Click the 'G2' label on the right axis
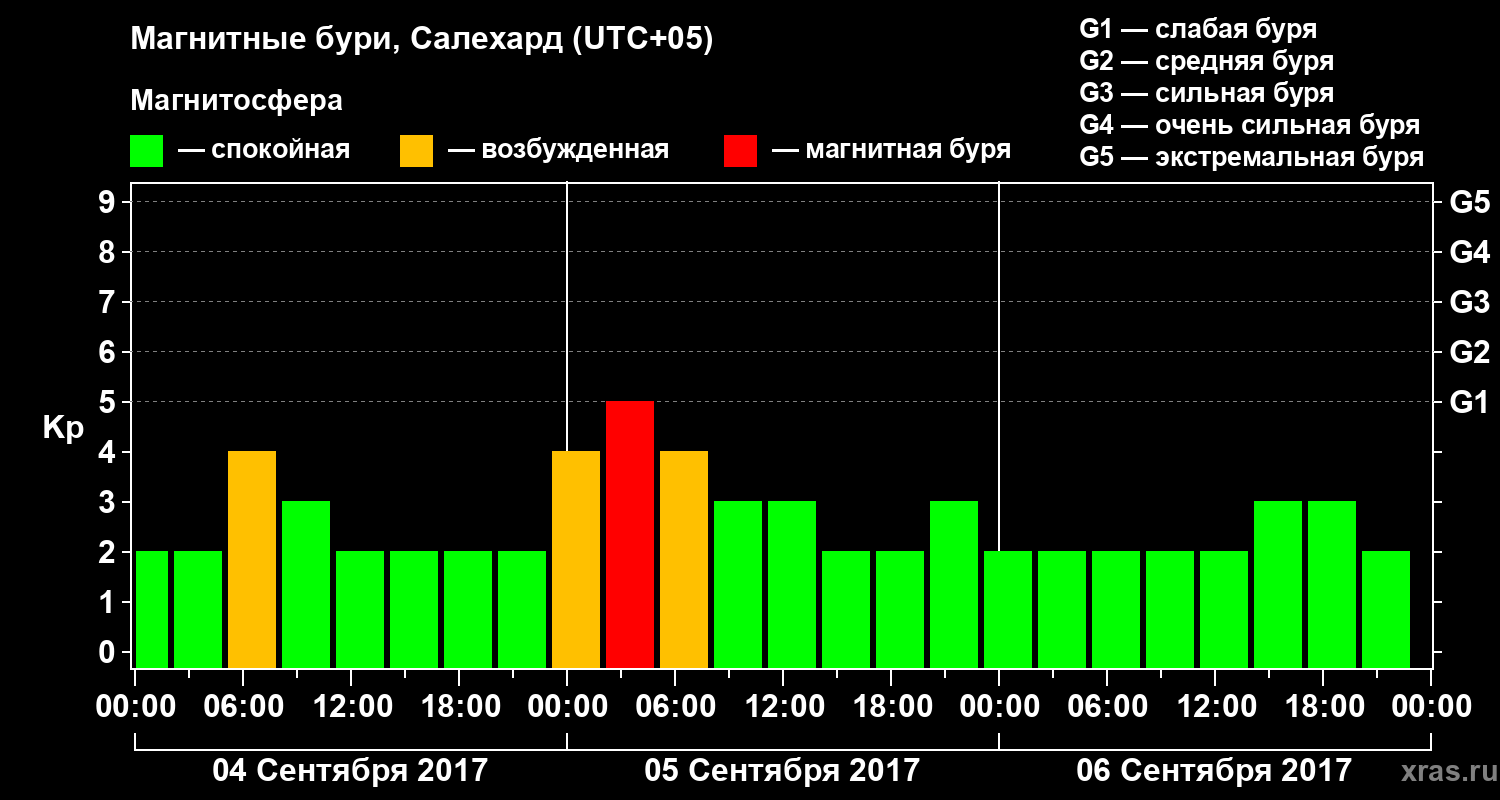This screenshot has width=1500, height=800. coord(1469,352)
